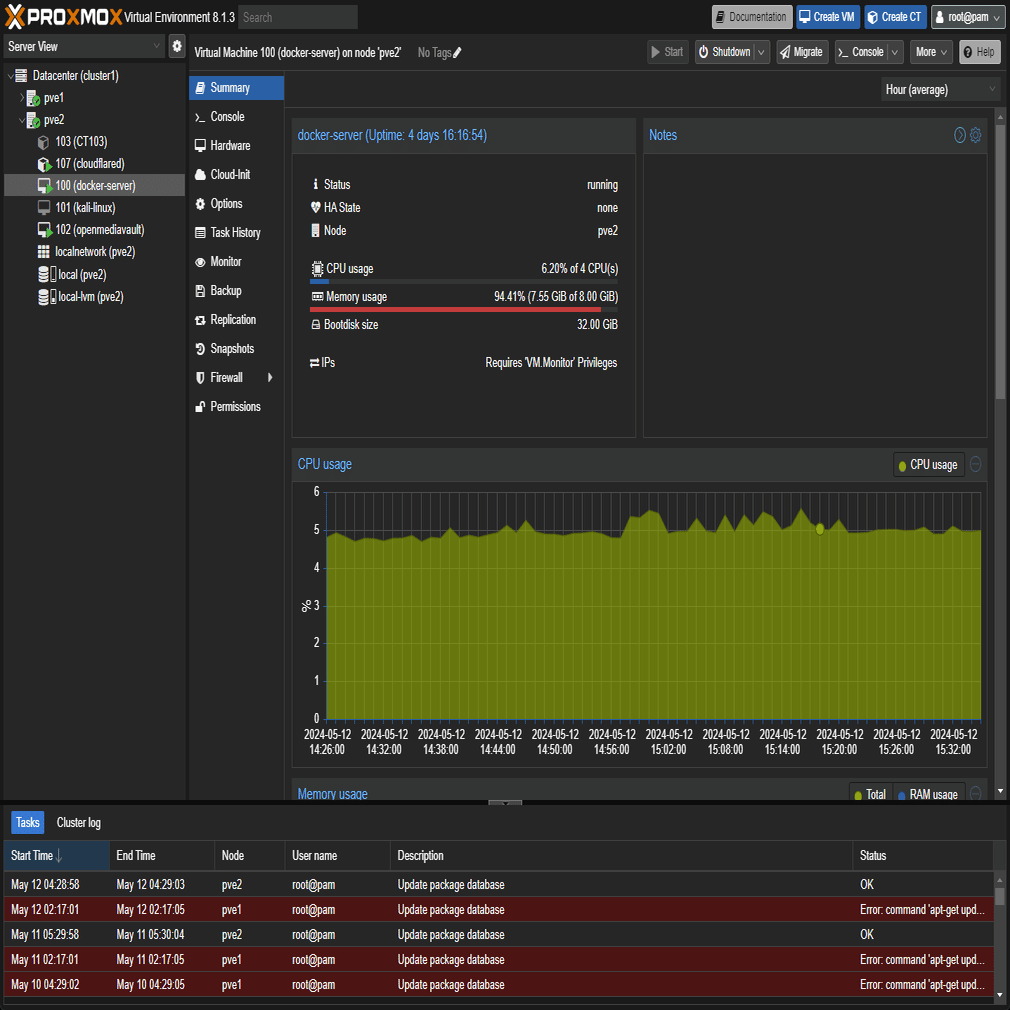Toggle the CPU usage legend series
This screenshot has width=1010, height=1010.
coord(928,465)
